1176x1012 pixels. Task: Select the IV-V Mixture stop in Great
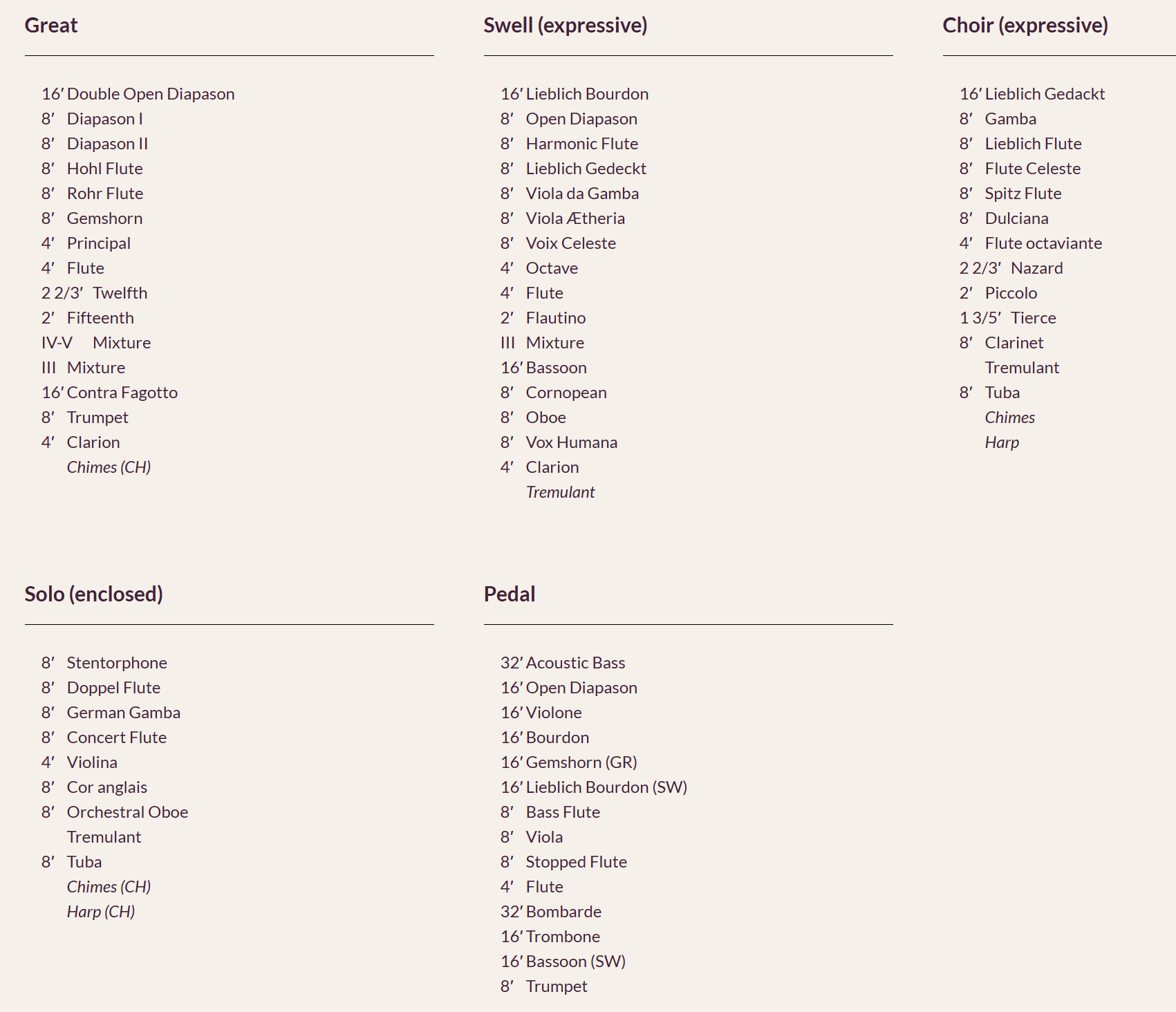[121, 343]
